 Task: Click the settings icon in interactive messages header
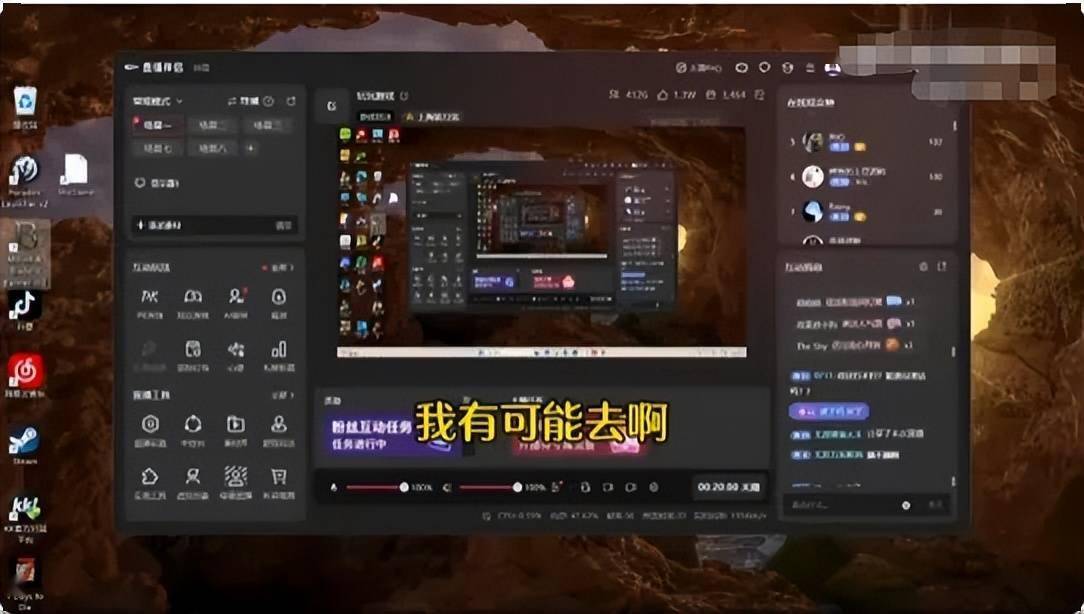(923, 267)
